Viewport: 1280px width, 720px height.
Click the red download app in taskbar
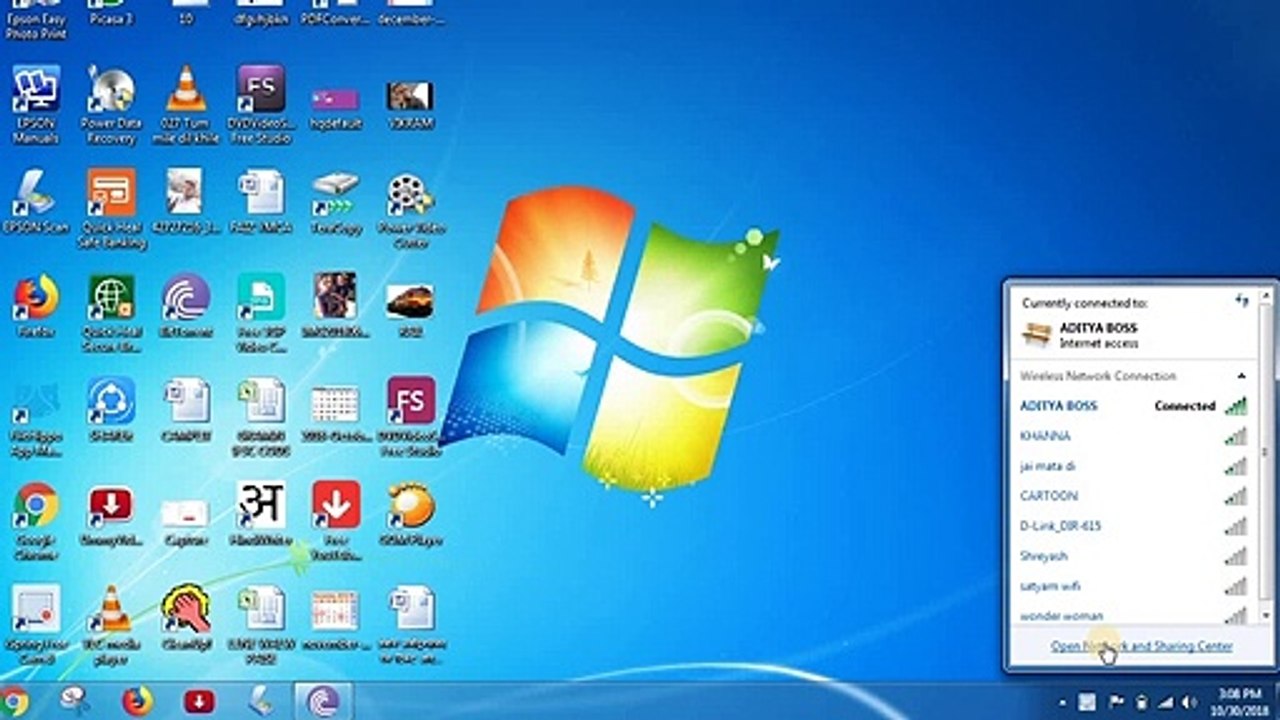[x=199, y=701]
